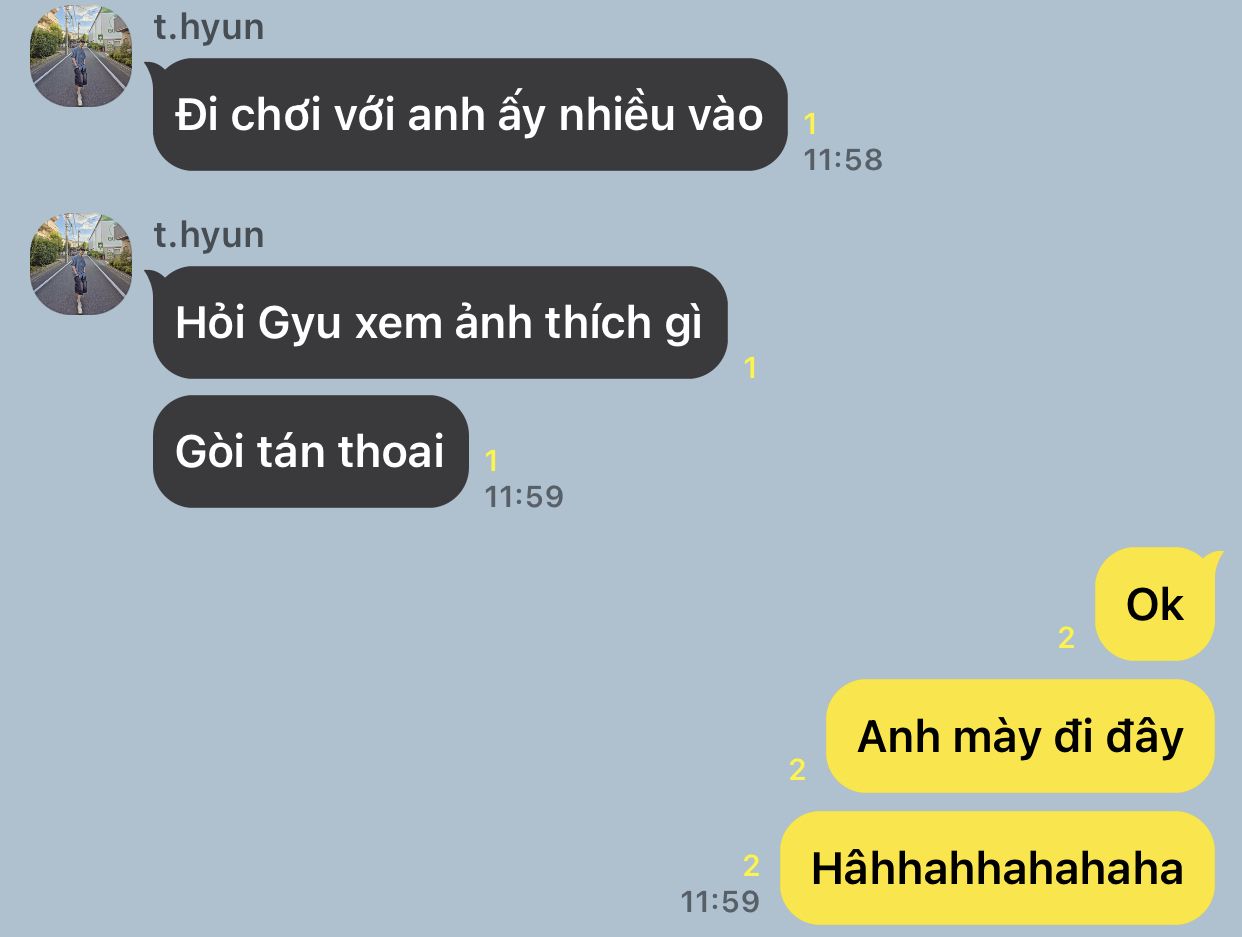Tap the t.hyun name above 'Hỏi Gyu xem'
Viewport: 1242px width, 937px height.
pos(209,235)
